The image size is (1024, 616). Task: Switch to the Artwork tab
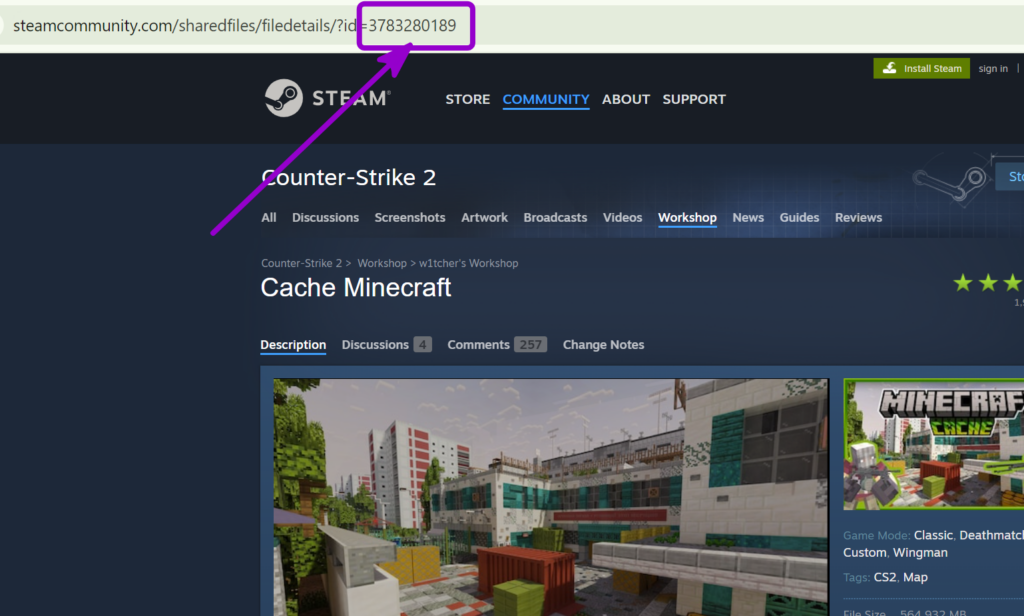pyautogui.click(x=484, y=218)
